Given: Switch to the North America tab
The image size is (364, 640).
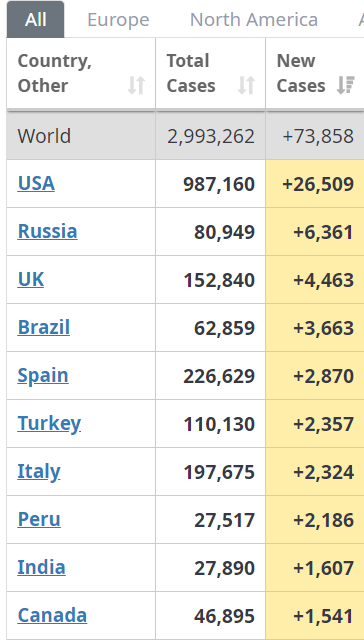Looking at the screenshot, I should [254, 19].
